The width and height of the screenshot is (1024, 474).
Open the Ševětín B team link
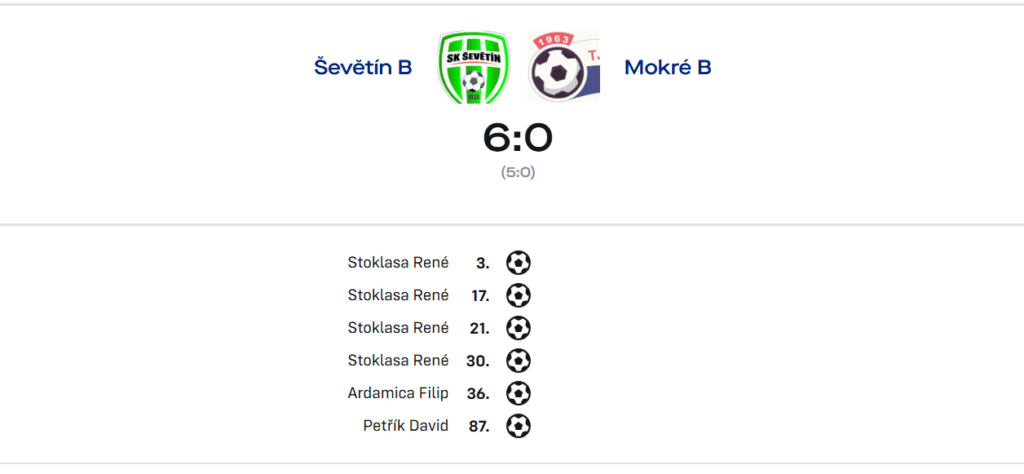(363, 67)
